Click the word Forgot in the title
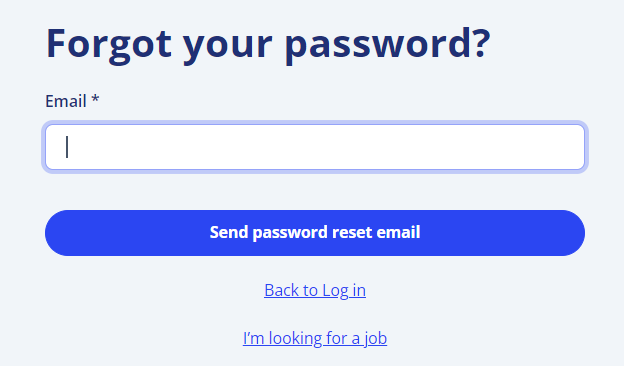This screenshot has width=624, height=366. pyautogui.click(x=109, y=45)
